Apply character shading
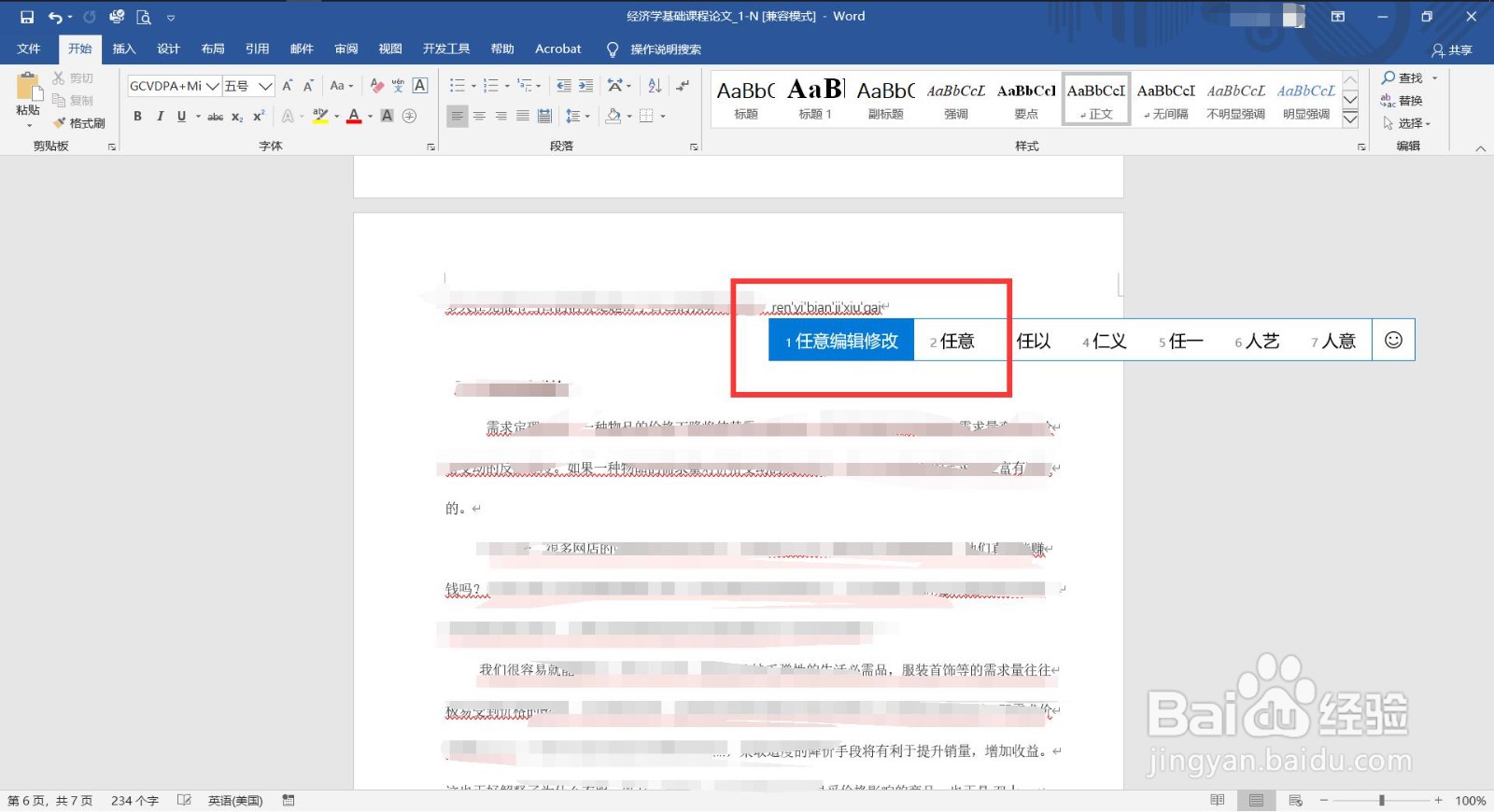1494x812 pixels. [387, 117]
